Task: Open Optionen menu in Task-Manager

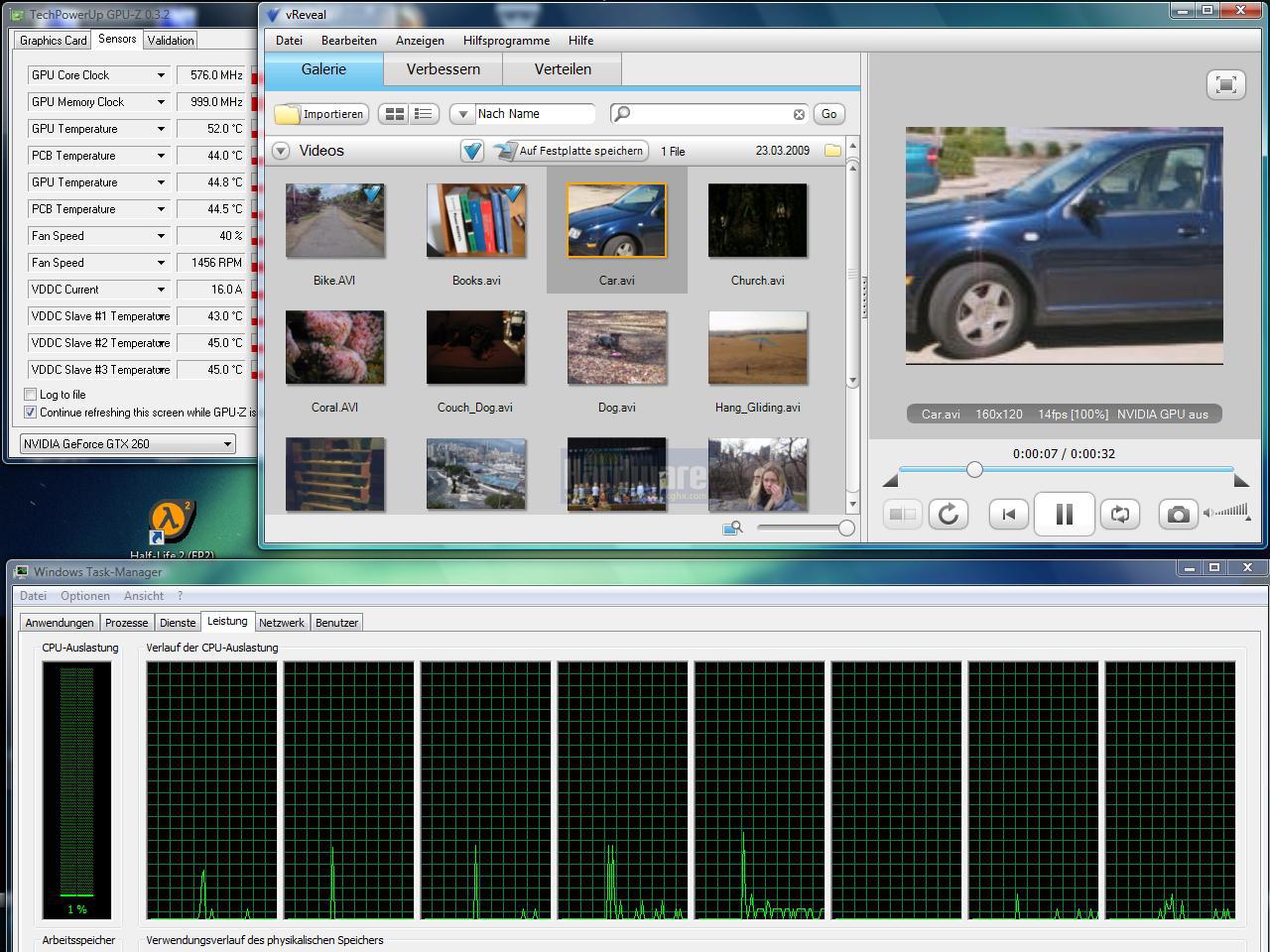Action: click(85, 596)
